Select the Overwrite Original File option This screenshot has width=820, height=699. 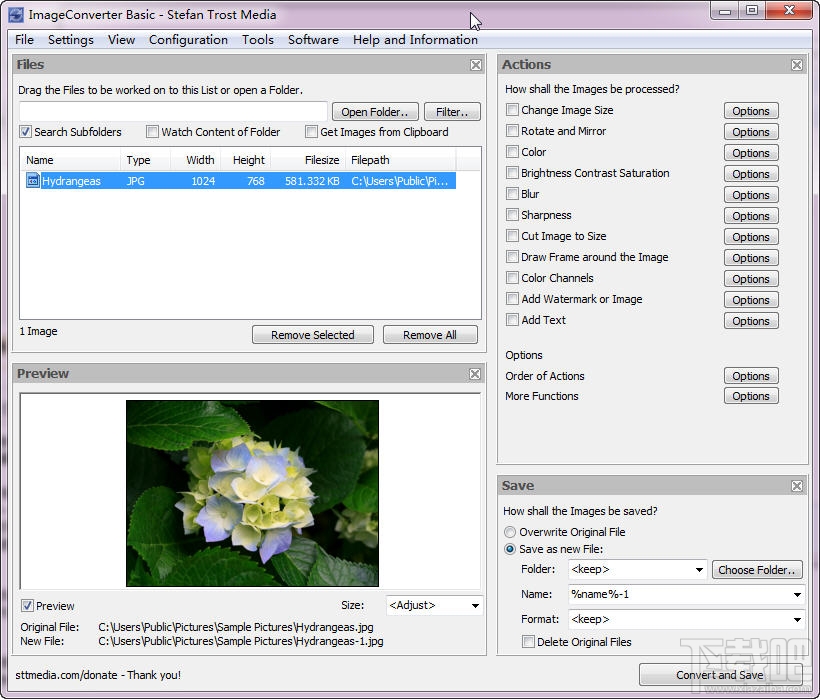510,532
